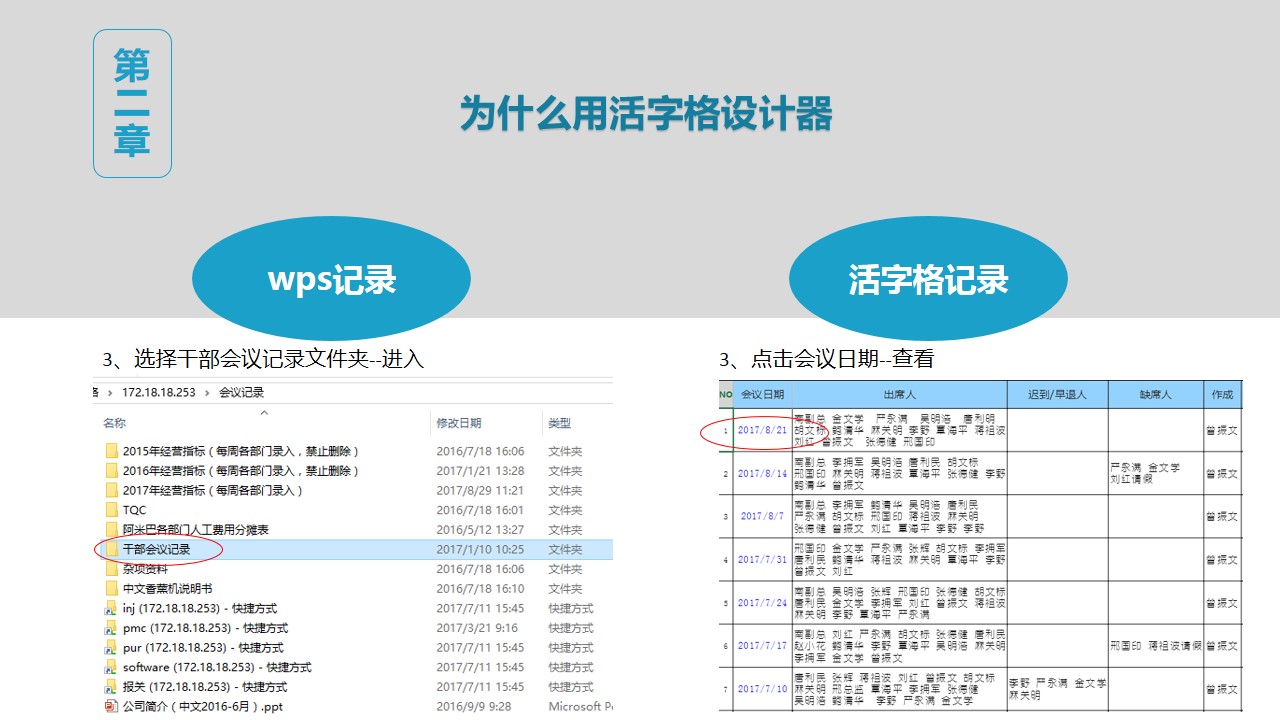
Task: Open the 2017/8/21 meeting date link
Action: pyautogui.click(x=762, y=431)
